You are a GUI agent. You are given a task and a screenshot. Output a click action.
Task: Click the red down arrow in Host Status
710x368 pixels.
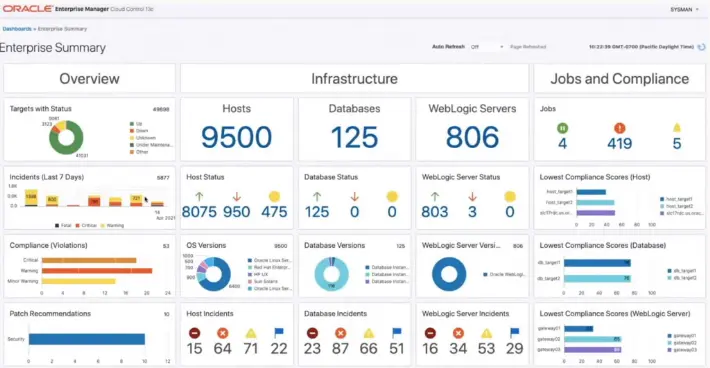[236, 196]
